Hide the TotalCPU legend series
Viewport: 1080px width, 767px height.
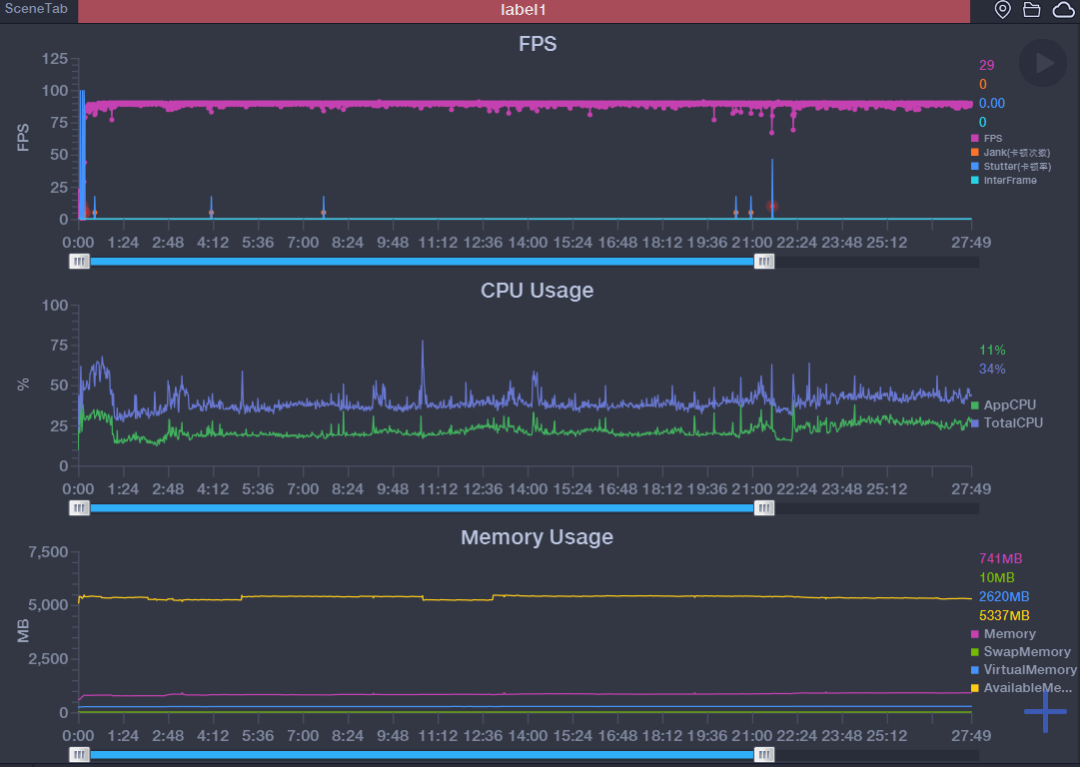click(1012, 423)
